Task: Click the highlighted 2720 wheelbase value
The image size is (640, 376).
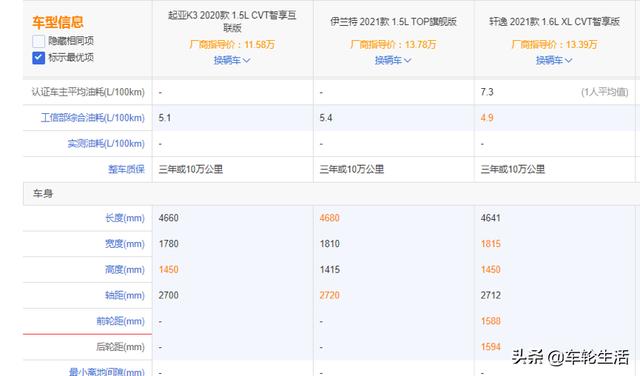Action: (x=329, y=295)
